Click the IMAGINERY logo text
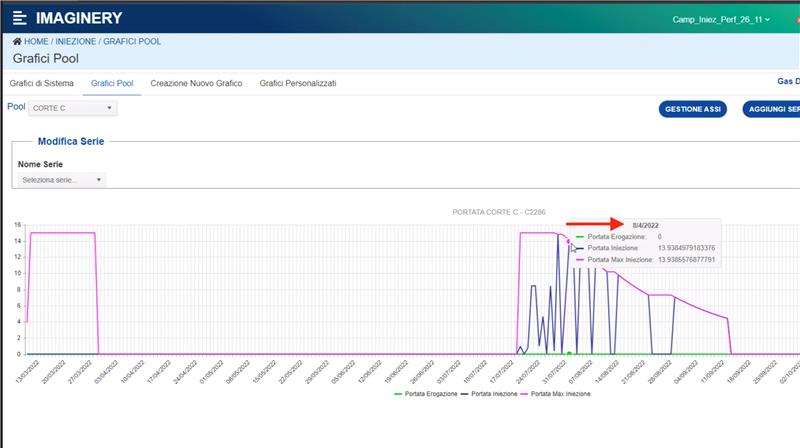 tap(79, 18)
